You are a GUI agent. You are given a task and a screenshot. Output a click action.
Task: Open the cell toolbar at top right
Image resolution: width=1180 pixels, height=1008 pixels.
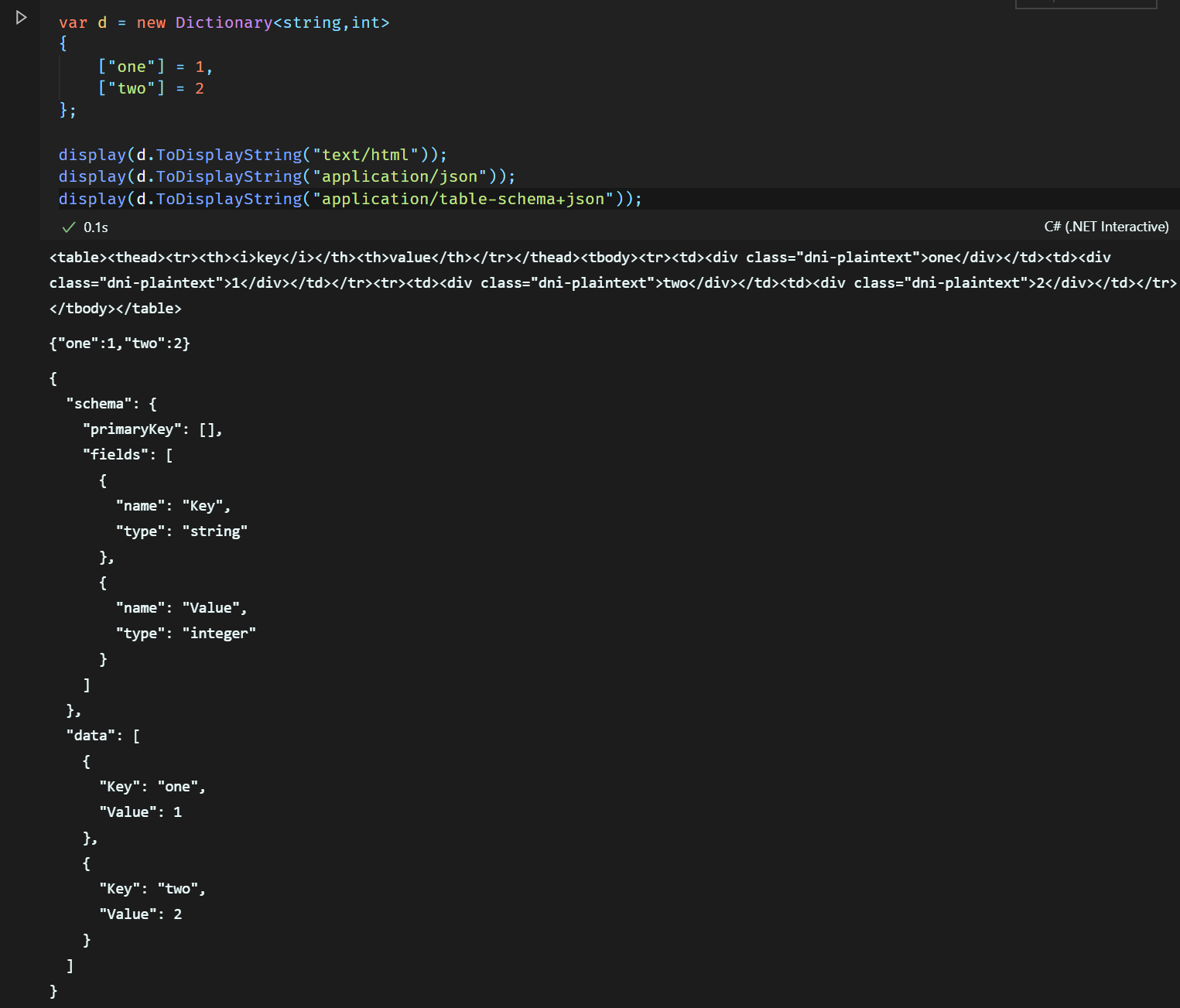pyautogui.click(x=1086, y=4)
